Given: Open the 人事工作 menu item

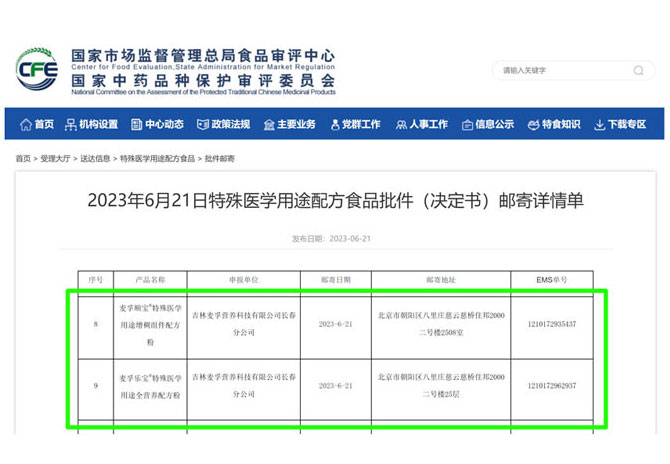Looking at the screenshot, I should click(422, 124).
